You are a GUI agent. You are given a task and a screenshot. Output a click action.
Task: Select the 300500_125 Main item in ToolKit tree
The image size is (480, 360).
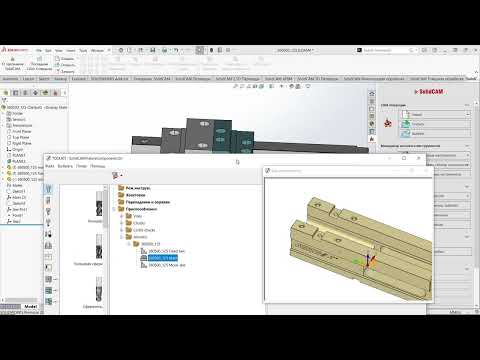(x=163, y=258)
